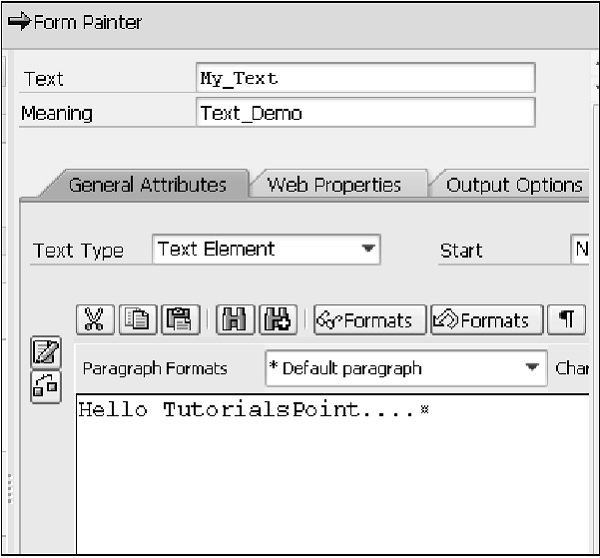Screen dimensions: 600x558
Task: Open the Web Properties tab
Action: pyautogui.click(x=334, y=185)
